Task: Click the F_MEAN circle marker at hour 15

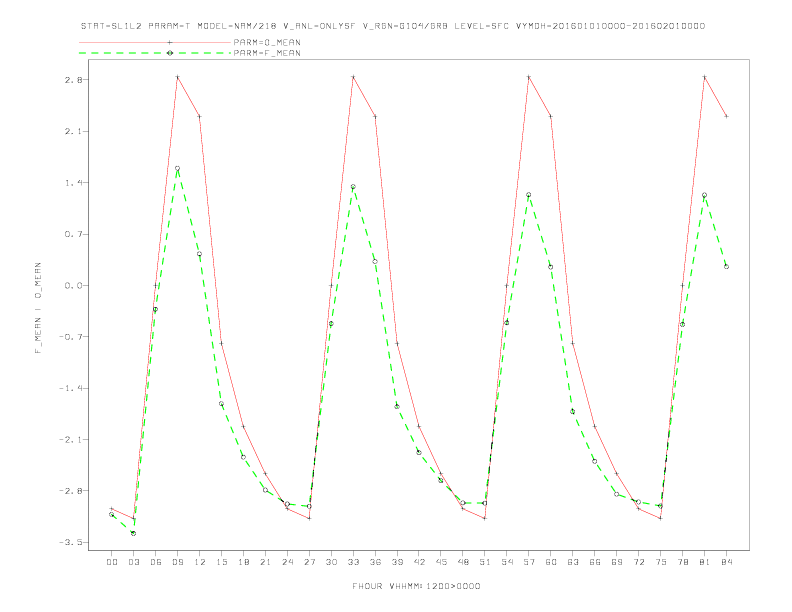Action: pyautogui.click(x=221, y=404)
